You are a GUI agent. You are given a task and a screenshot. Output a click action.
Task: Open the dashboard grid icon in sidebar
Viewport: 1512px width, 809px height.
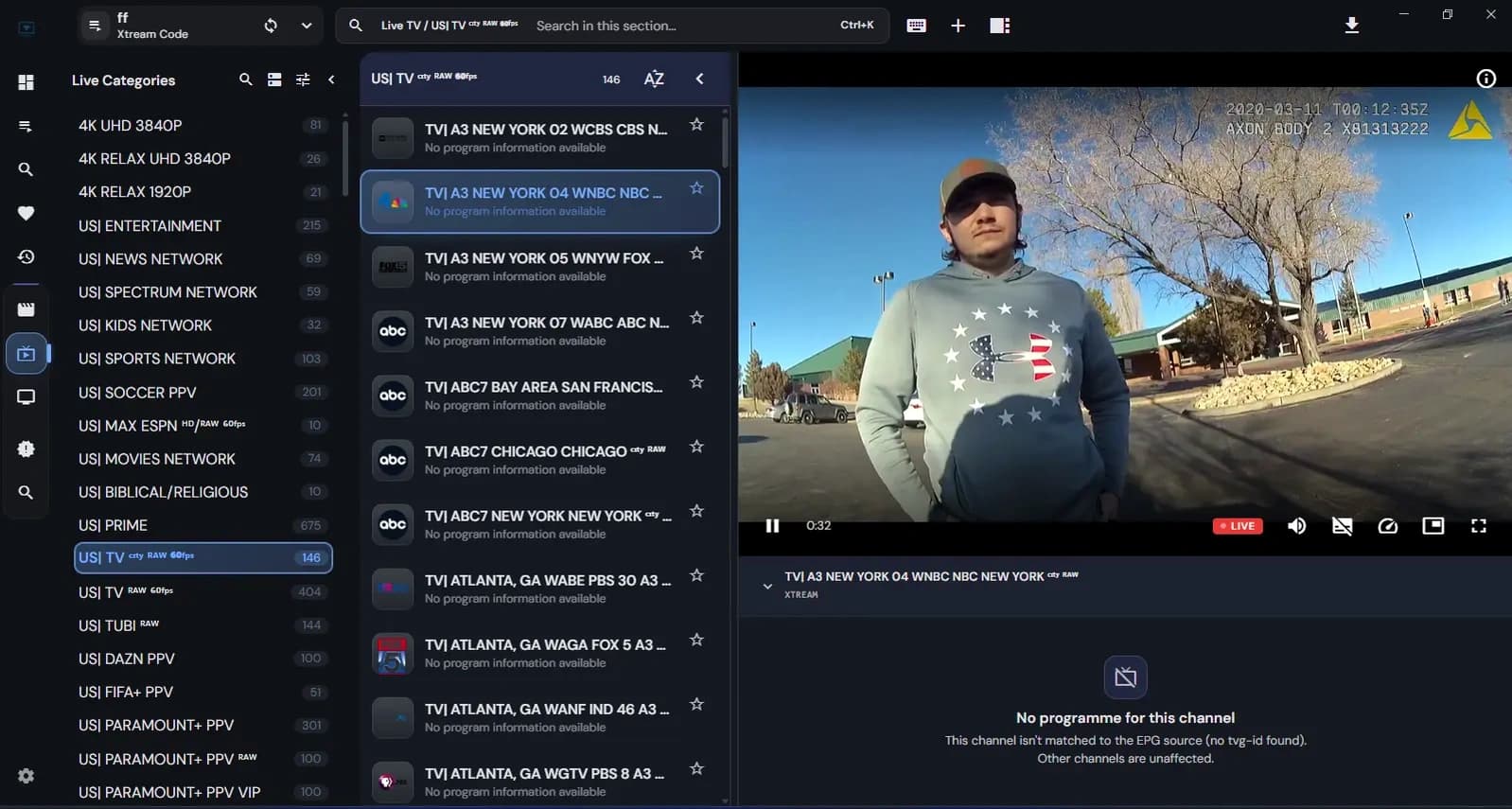pos(26,82)
